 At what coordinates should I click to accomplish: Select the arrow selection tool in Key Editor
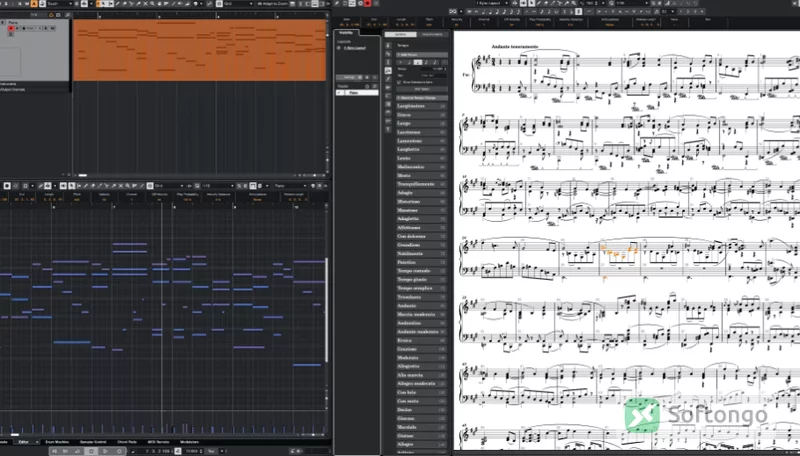[72, 186]
